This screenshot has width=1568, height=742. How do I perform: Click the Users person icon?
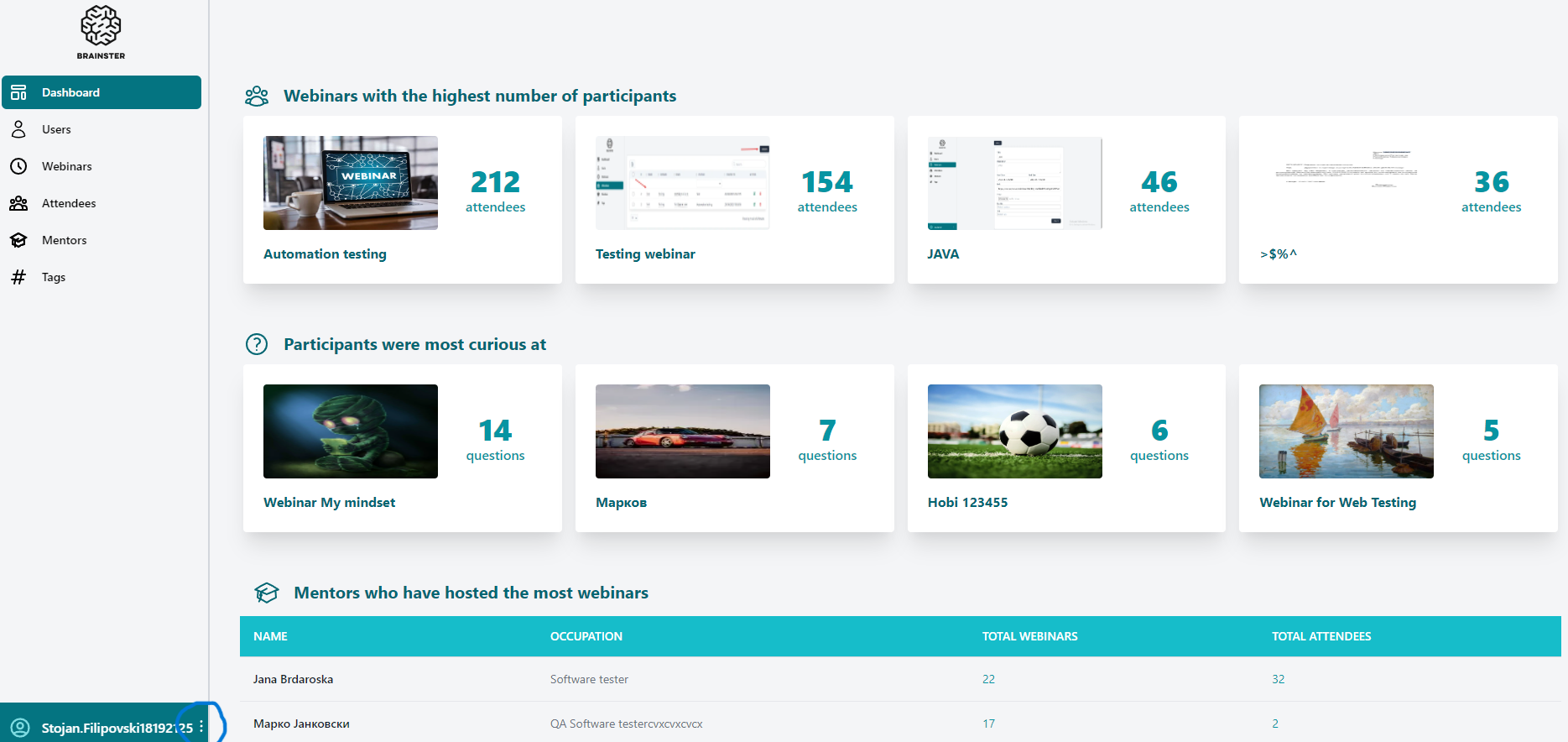18,129
